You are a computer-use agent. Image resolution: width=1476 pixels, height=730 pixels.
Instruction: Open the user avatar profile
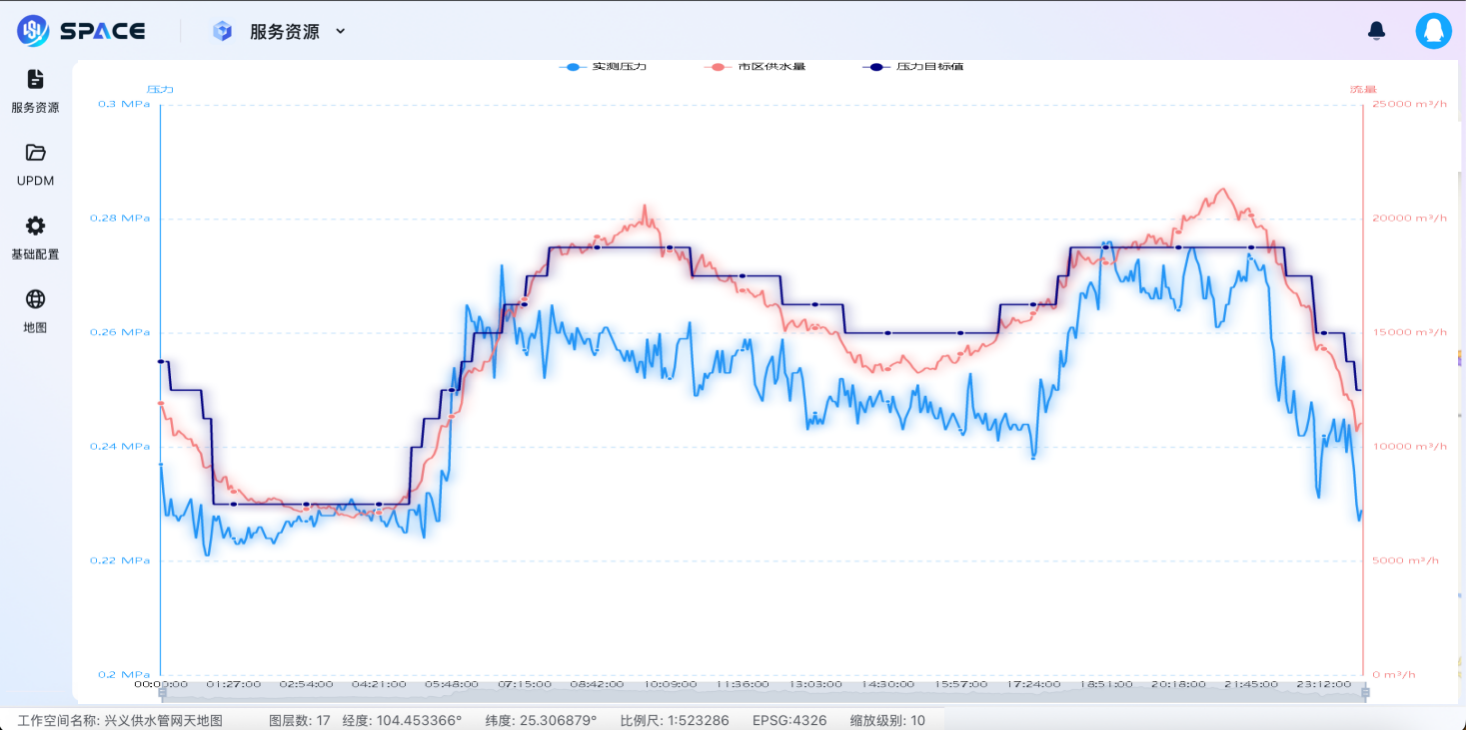(1433, 31)
